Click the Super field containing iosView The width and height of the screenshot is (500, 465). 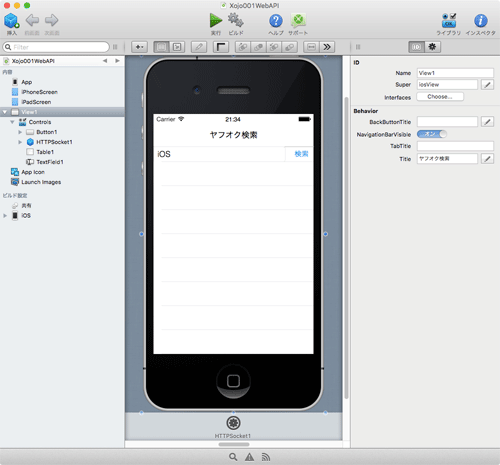click(447, 85)
